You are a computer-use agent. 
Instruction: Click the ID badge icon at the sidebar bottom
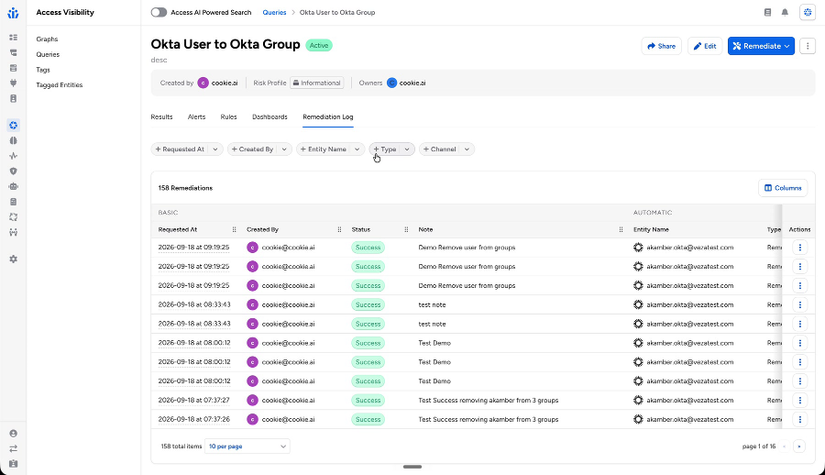(13, 464)
